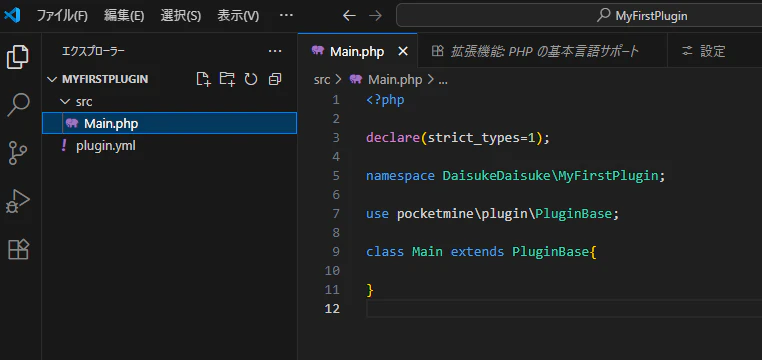Open explorer more actions ellipsis
The height and width of the screenshot is (360, 762).
coord(275,51)
